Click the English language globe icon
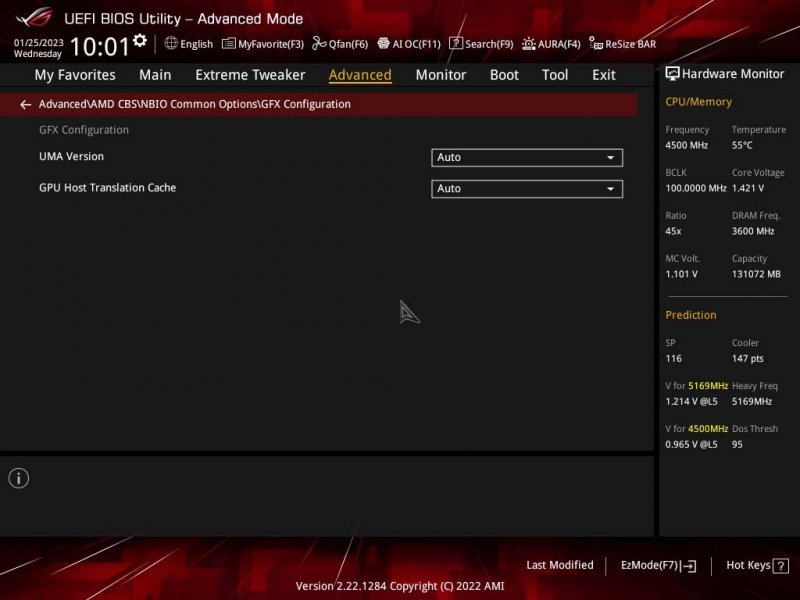This screenshot has height=600, width=800. 171,43
